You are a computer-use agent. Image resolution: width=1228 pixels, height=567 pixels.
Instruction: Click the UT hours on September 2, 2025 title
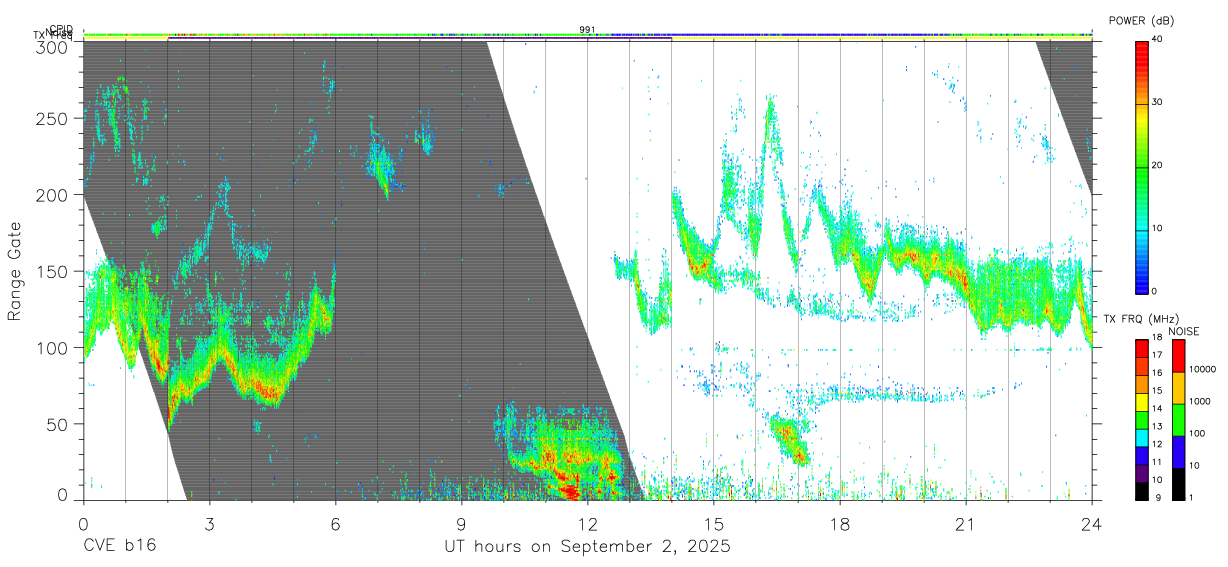(587, 547)
